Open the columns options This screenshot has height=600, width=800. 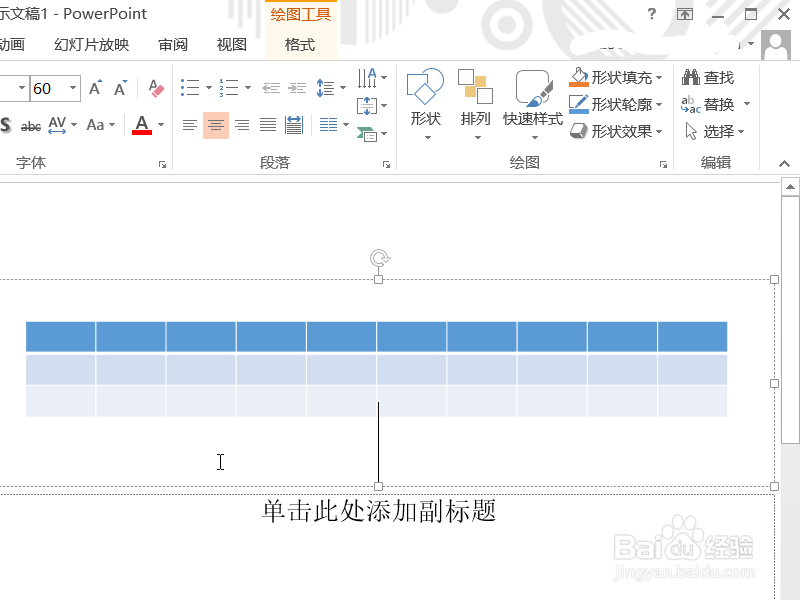pyautogui.click(x=334, y=124)
